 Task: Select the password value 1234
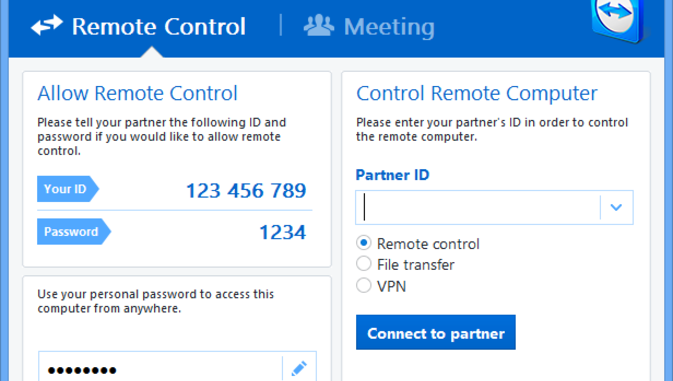tap(282, 233)
